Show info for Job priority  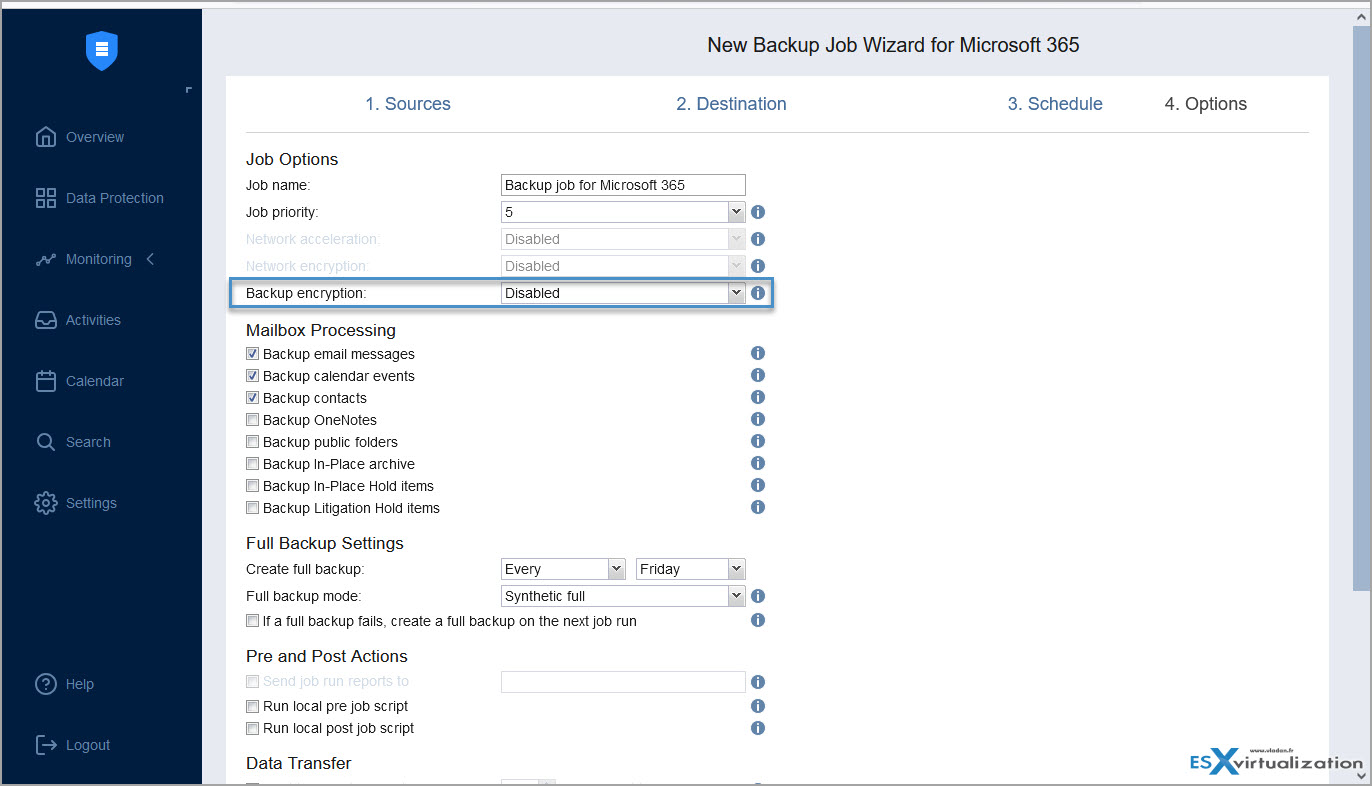758,212
